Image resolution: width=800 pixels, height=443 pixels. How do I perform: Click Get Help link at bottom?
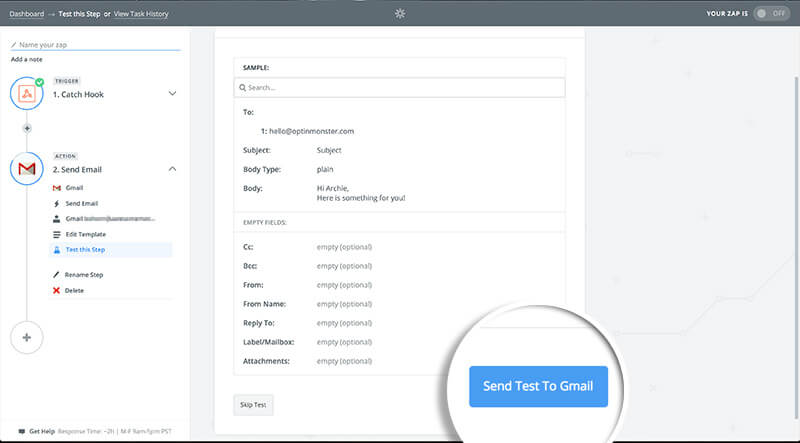(x=42, y=431)
